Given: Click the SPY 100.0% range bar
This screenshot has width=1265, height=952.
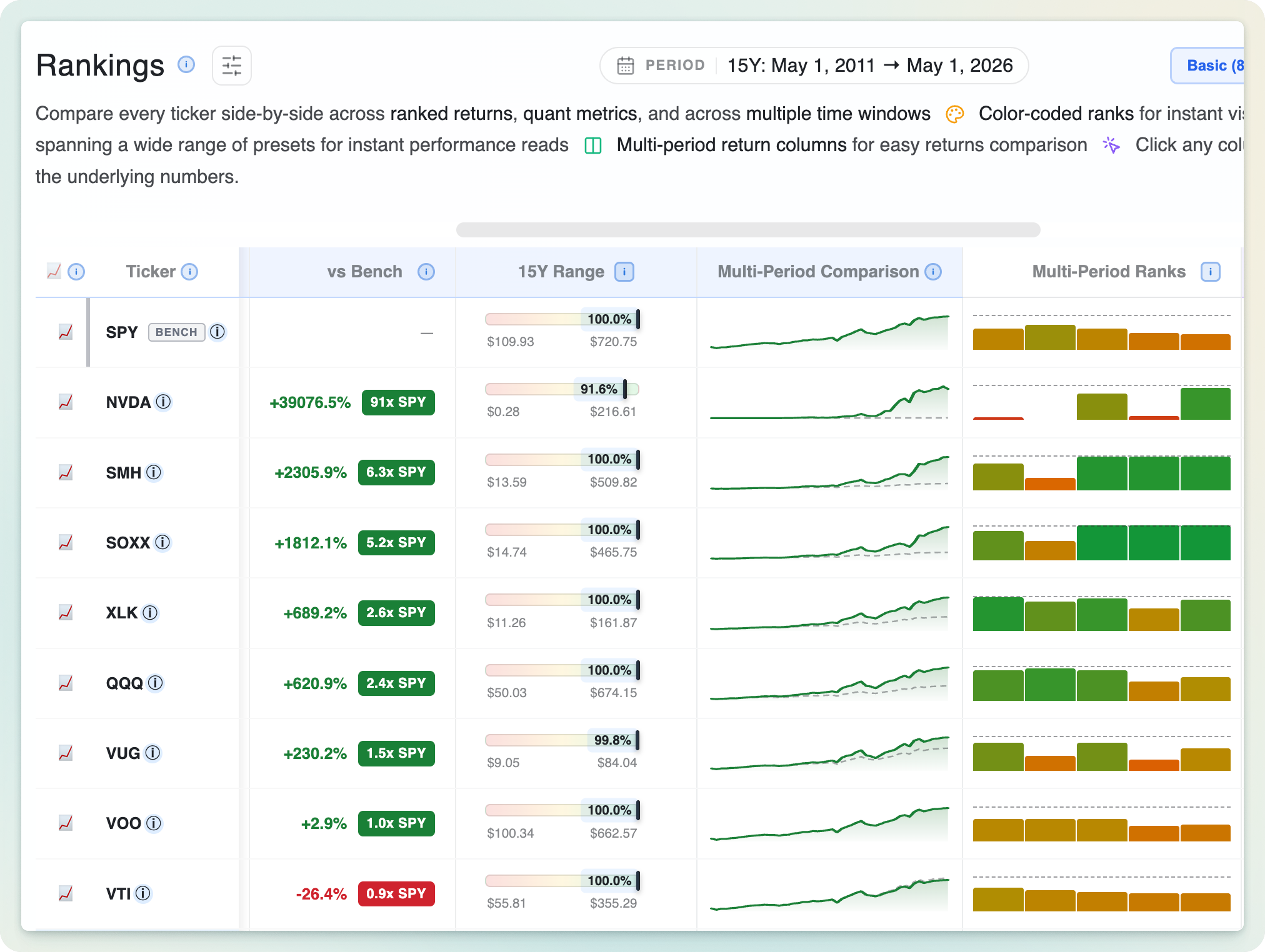Looking at the screenshot, I should pos(562,319).
